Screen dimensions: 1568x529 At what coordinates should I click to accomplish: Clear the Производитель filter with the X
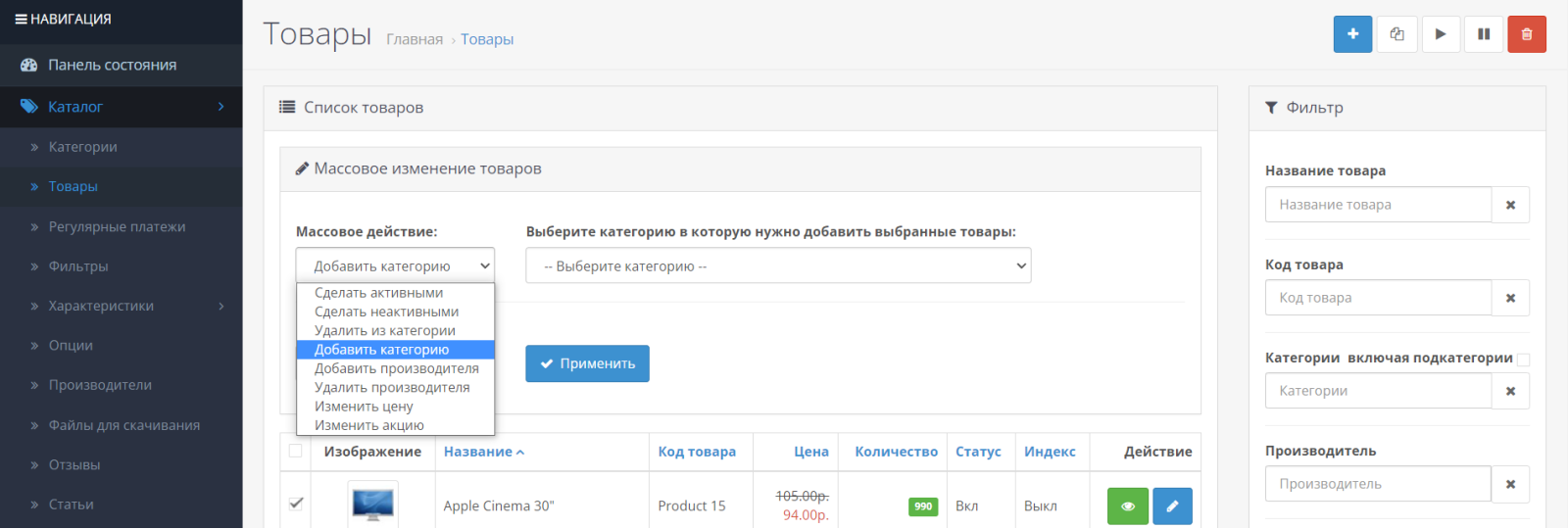(x=1510, y=484)
